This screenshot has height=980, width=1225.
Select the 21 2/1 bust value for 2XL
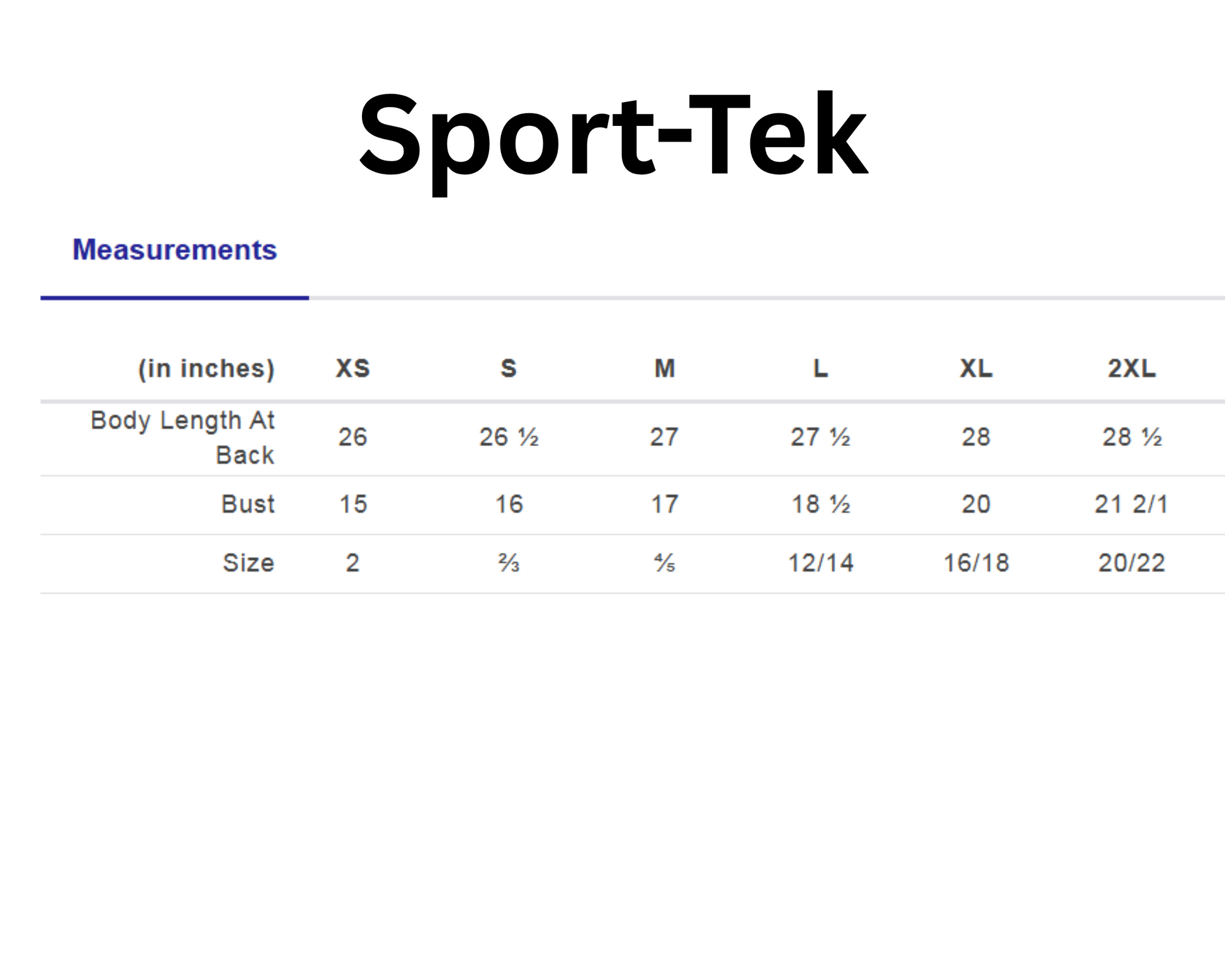pyautogui.click(x=1131, y=504)
